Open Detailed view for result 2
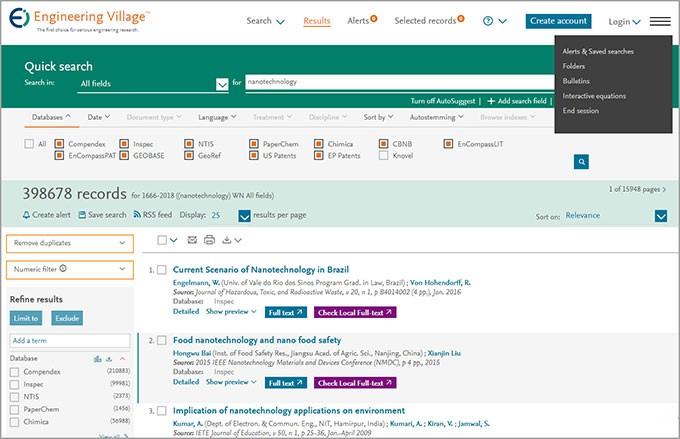The width and height of the screenshot is (680, 439). [x=186, y=382]
